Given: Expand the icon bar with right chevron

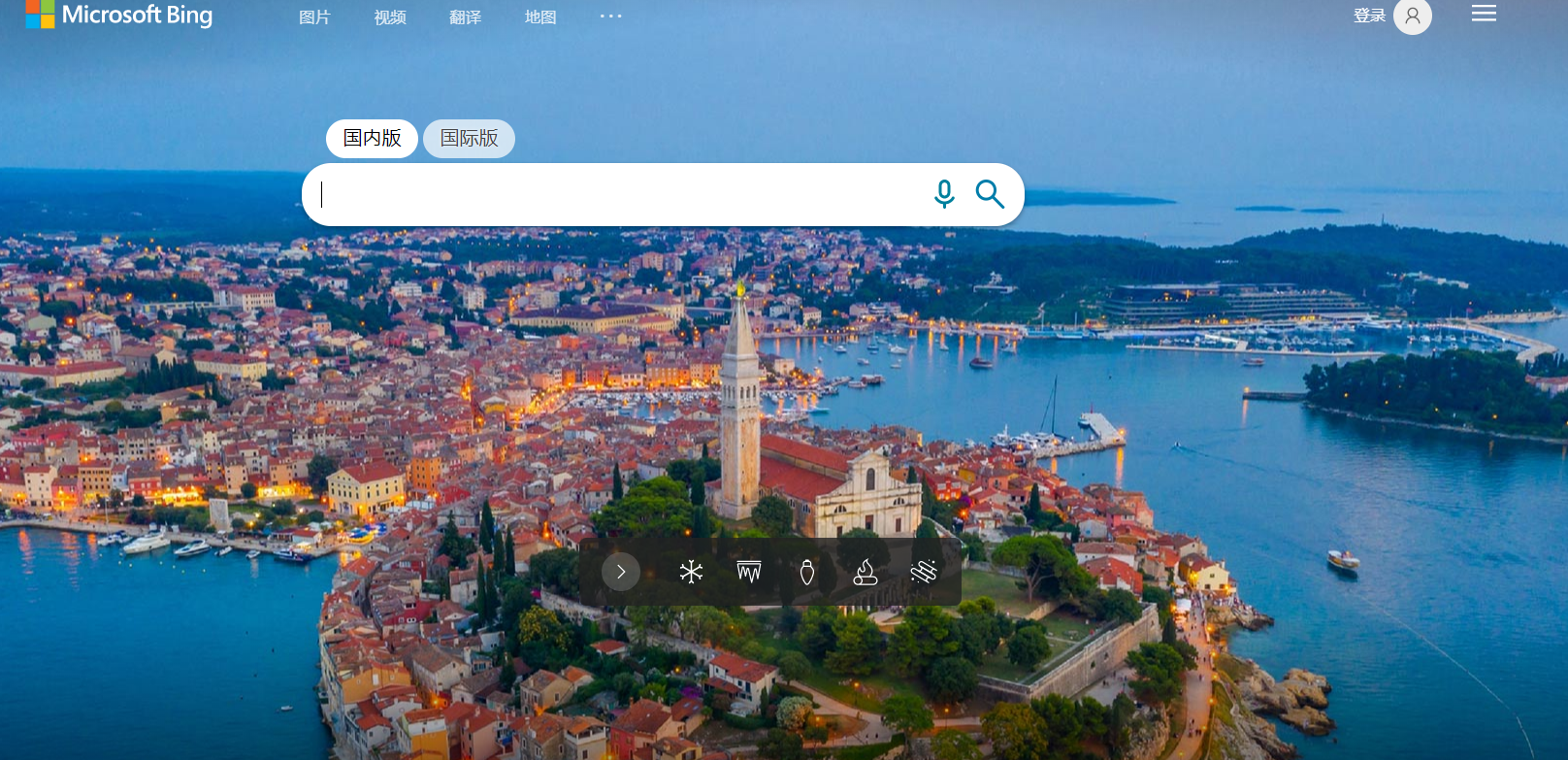Looking at the screenshot, I should (621, 572).
